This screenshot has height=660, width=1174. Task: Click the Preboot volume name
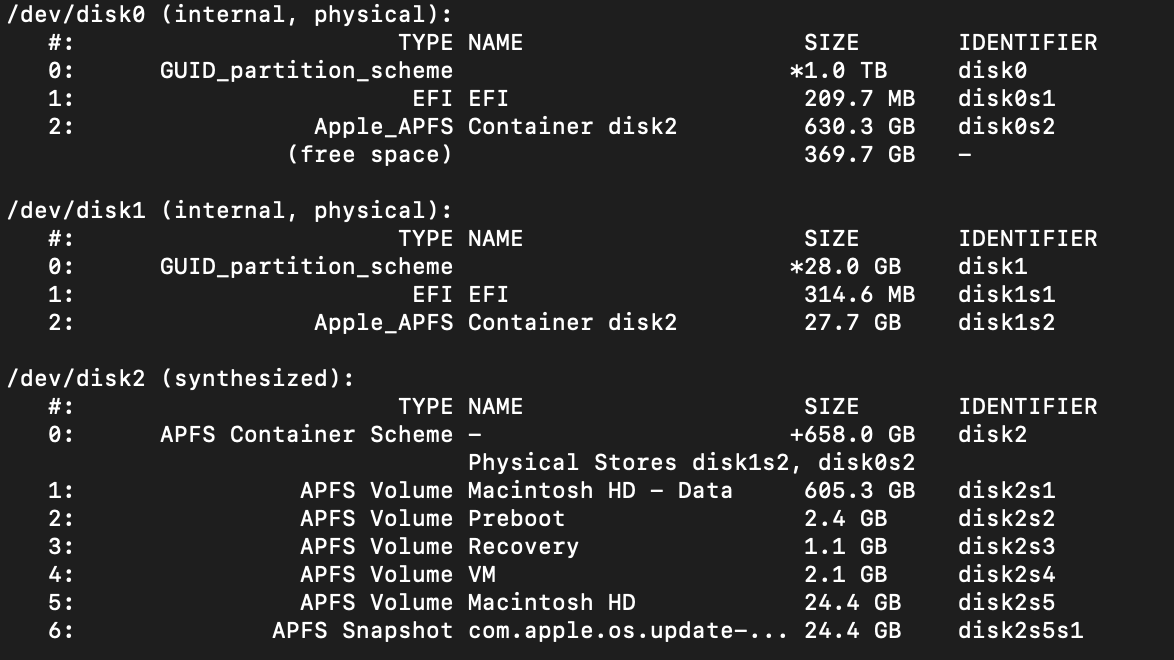[x=516, y=519]
